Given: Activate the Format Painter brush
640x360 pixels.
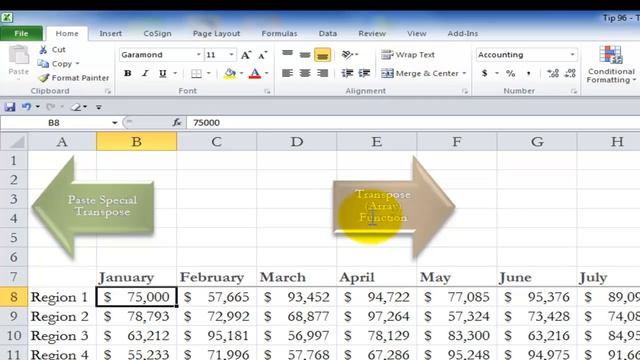Looking at the screenshot, I should (43, 78).
